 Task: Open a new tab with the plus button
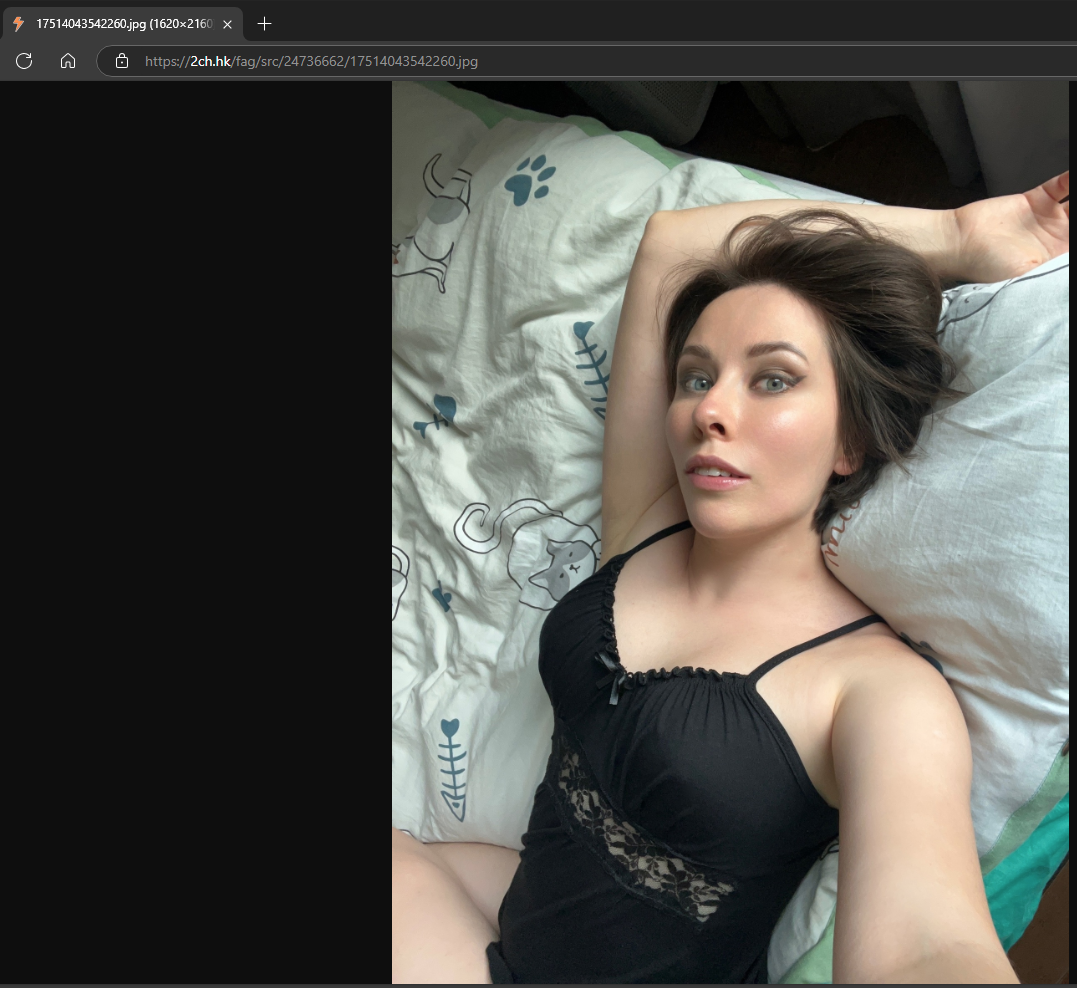click(x=264, y=24)
